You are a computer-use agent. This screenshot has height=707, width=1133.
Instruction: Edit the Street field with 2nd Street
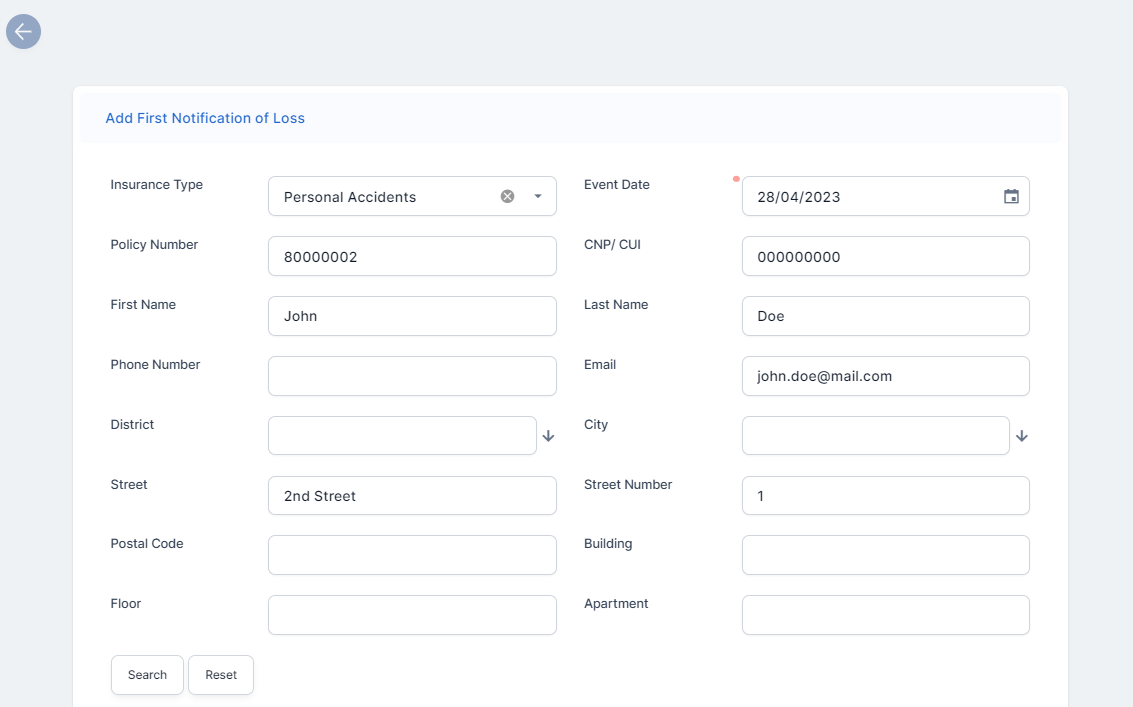(412, 495)
